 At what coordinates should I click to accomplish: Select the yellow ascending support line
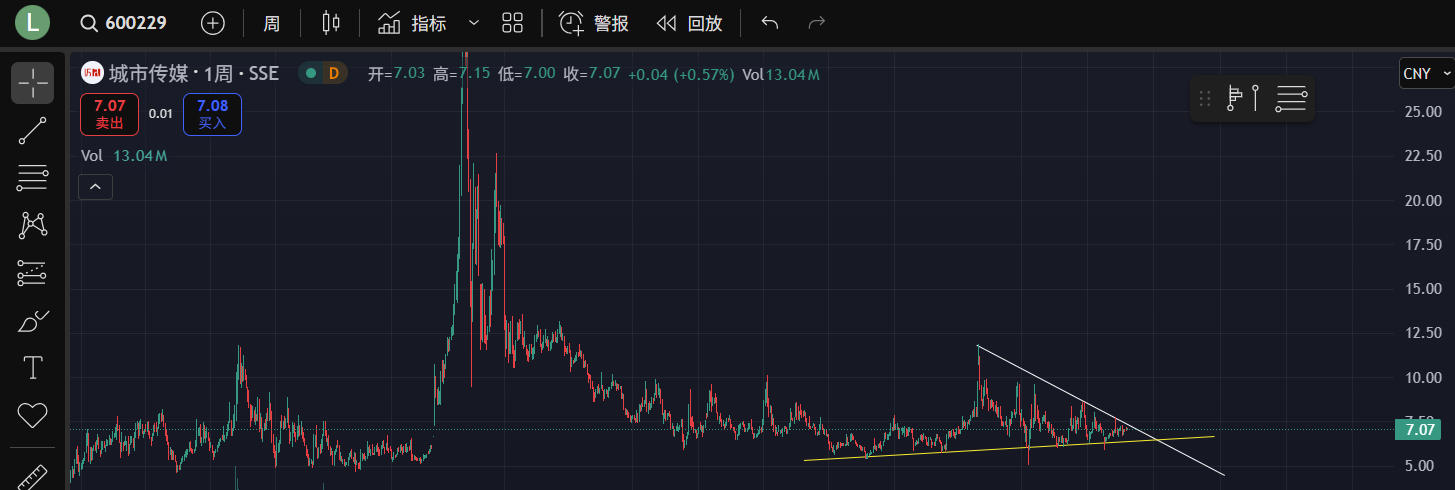(x=1010, y=448)
